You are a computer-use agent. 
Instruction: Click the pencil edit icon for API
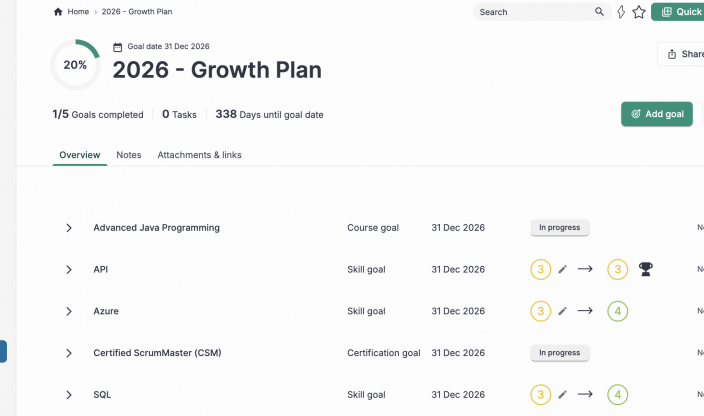563,269
